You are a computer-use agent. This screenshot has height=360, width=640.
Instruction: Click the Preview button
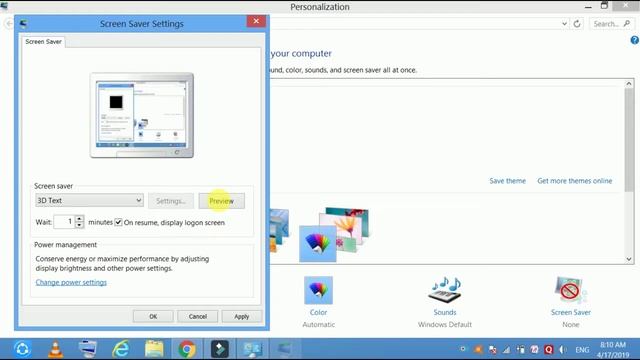pos(222,201)
